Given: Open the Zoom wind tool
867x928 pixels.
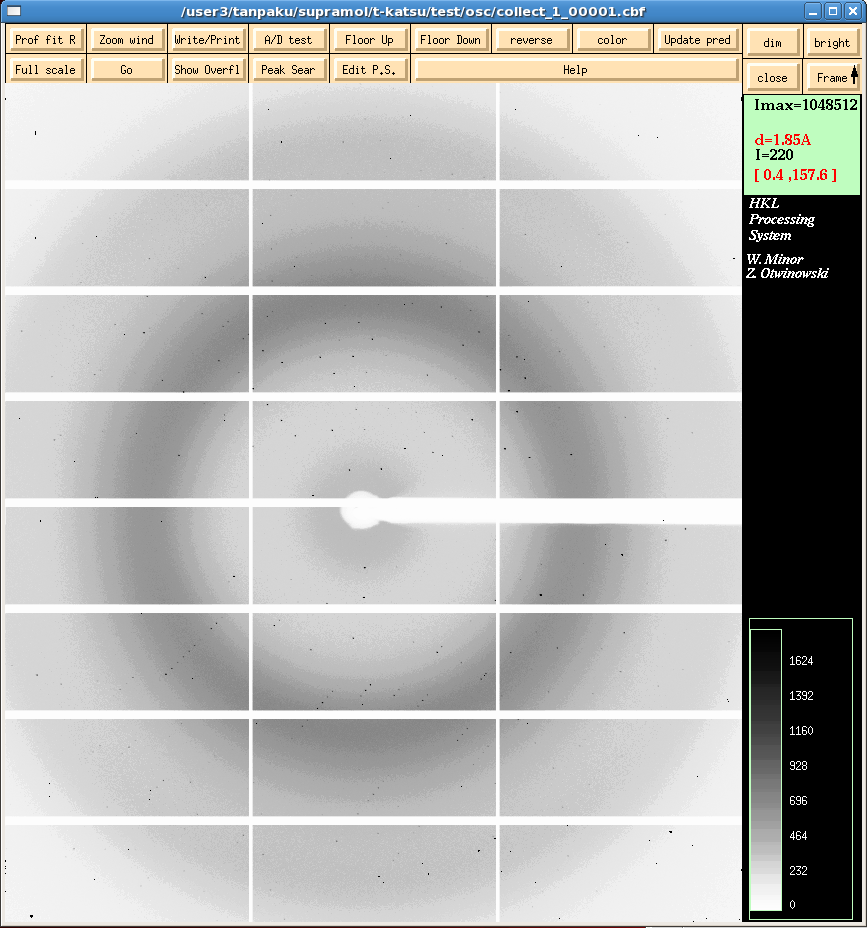Looking at the screenshot, I should click(x=127, y=40).
